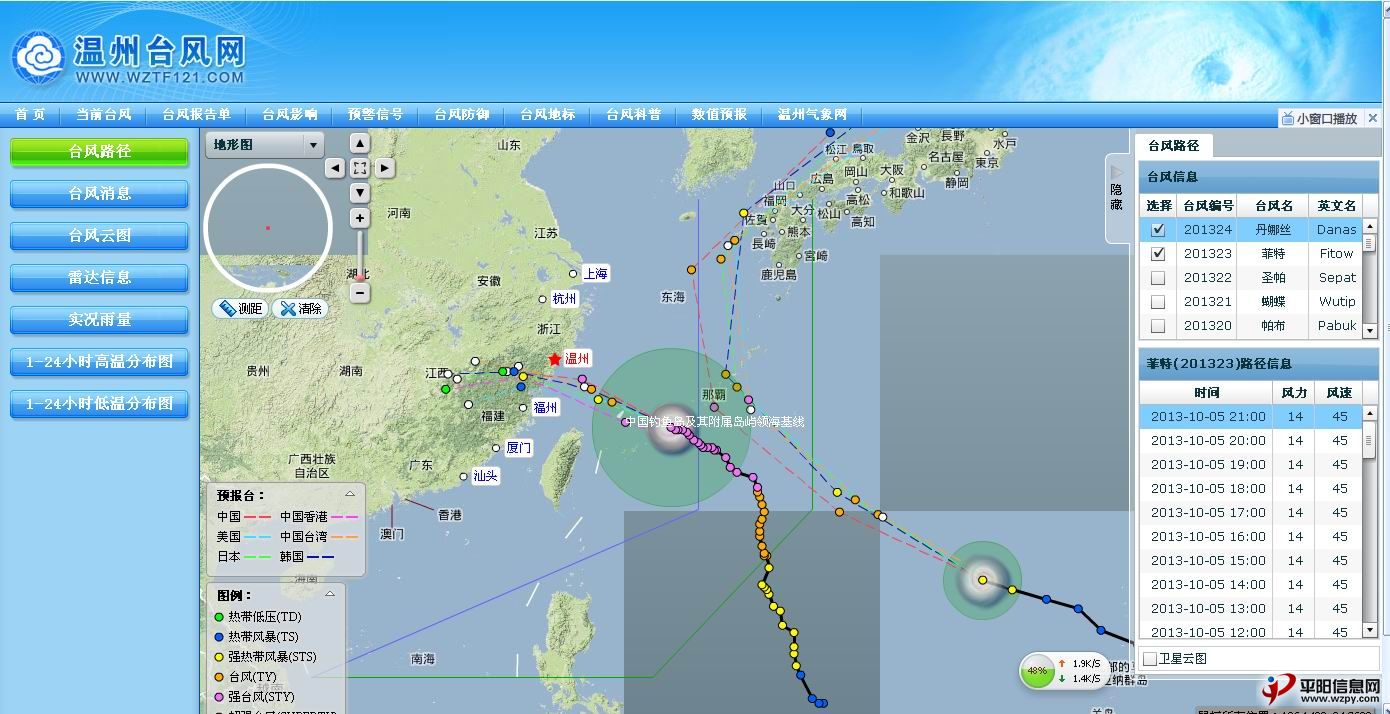Click the 时间 column header

click(1207, 393)
